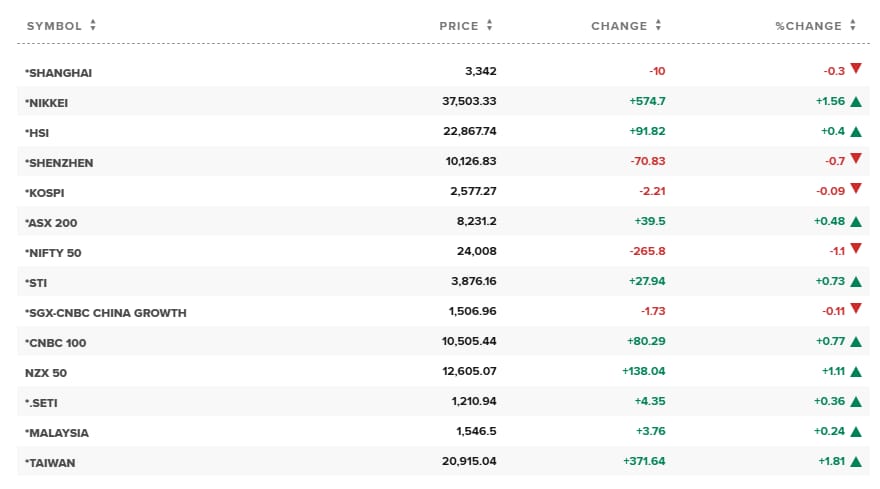Open the *ASX 200 index link
Viewport: 880px width, 489px height.
[x=51, y=222]
